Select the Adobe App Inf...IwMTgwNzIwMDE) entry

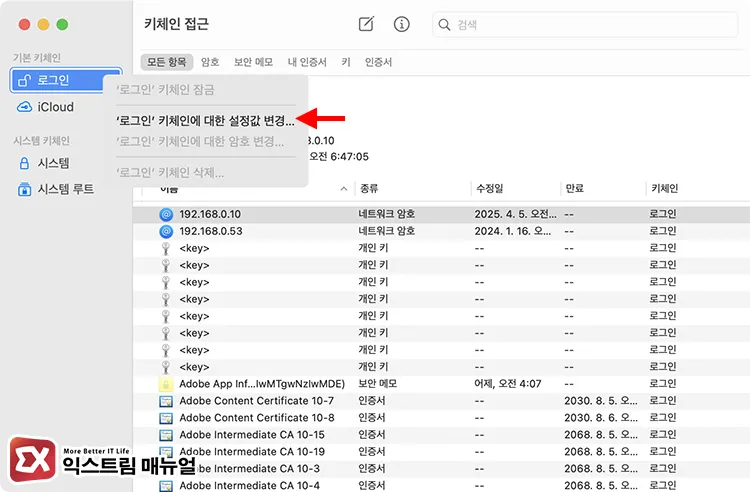(x=262, y=384)
